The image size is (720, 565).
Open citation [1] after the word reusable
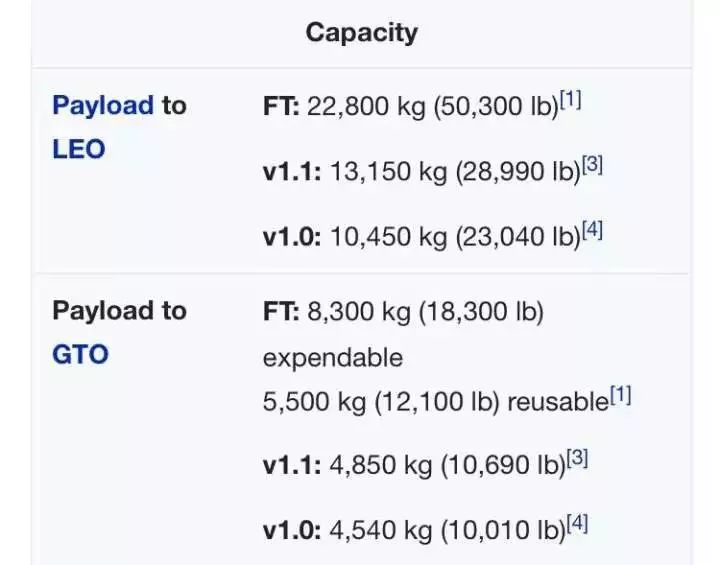click(x=621, y=397)
